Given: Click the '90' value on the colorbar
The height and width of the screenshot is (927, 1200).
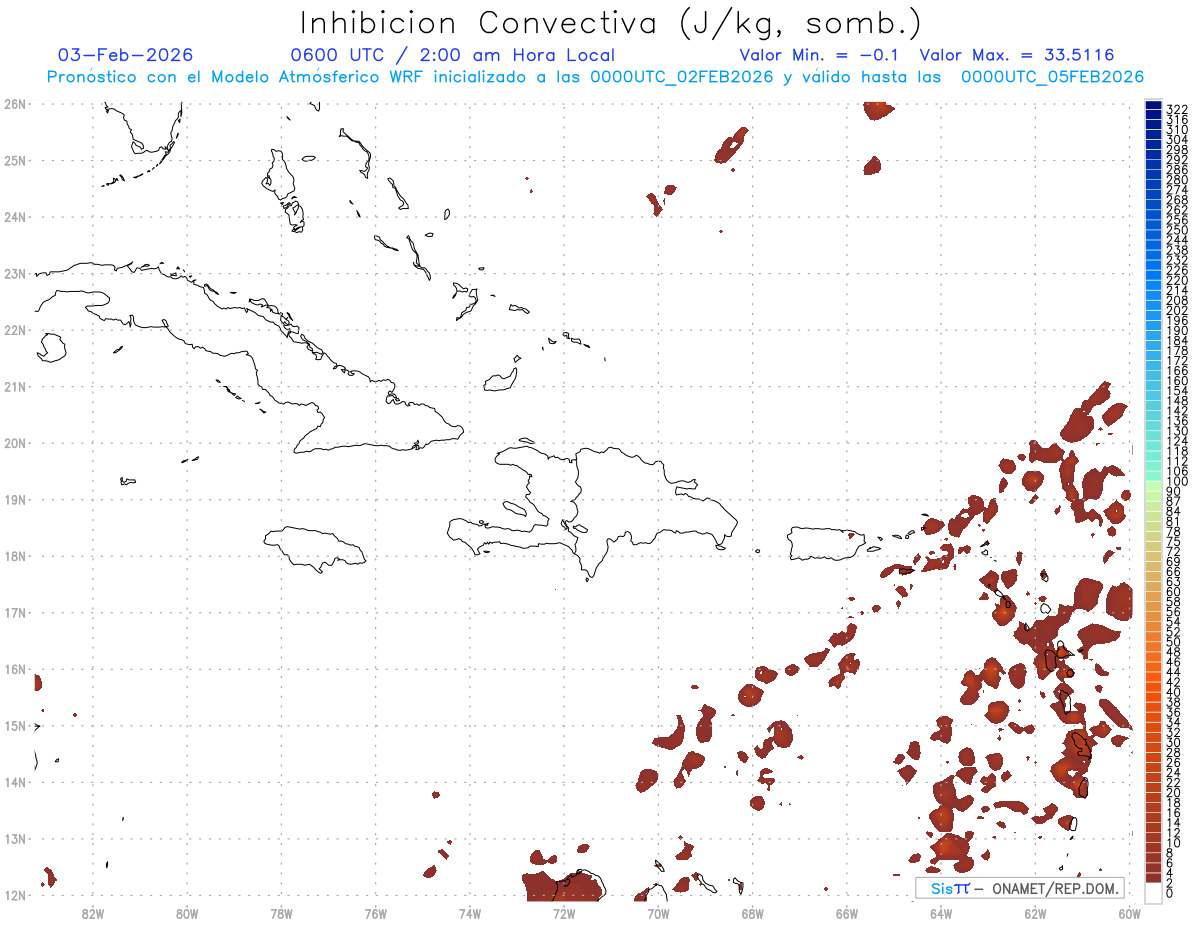Looking at the screenshot, I should 1173,491.
